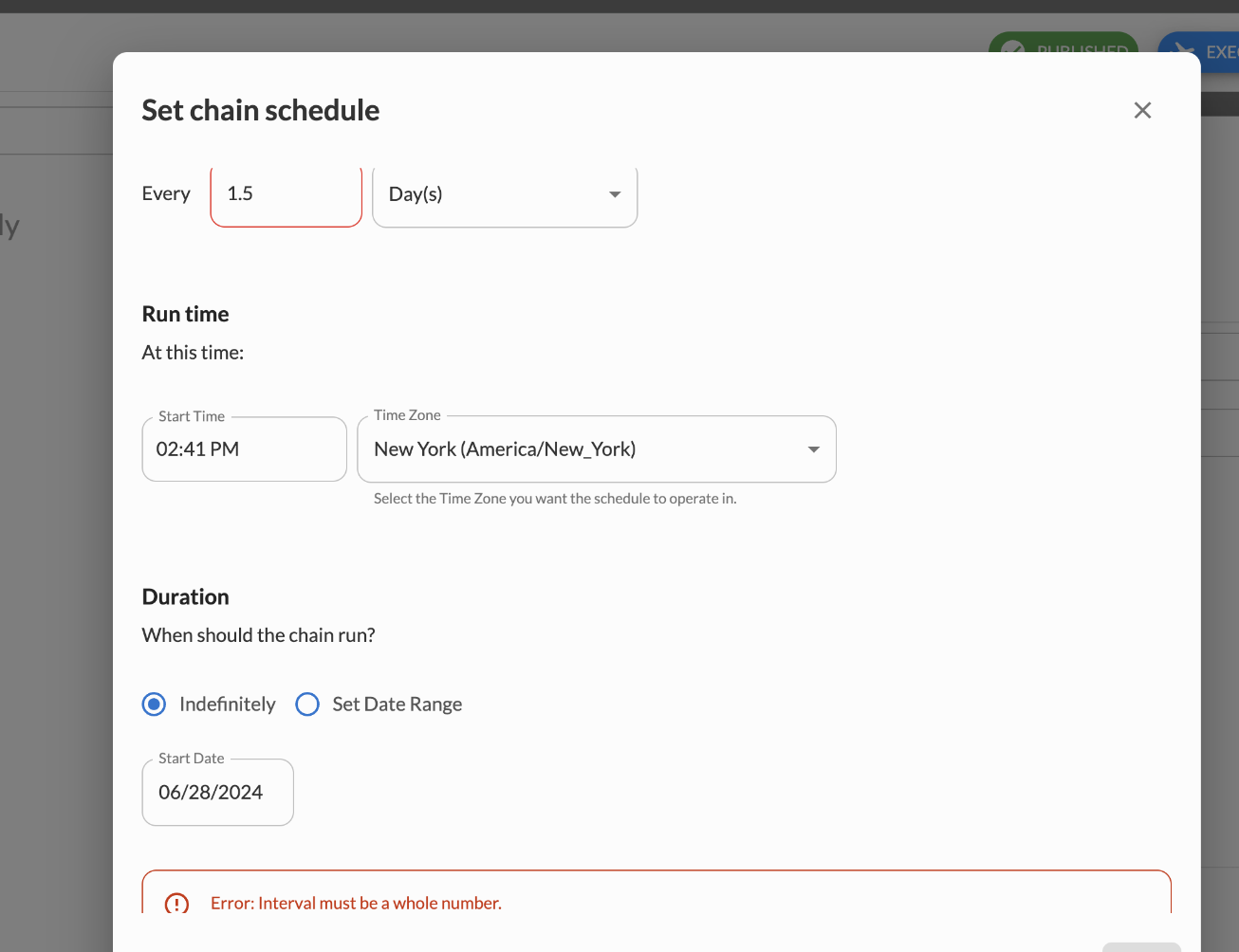Image resolution: width=1239 pixels, height=952 pixels.
Task: Click the green Published badge check icon
Action: point(1012,47)
